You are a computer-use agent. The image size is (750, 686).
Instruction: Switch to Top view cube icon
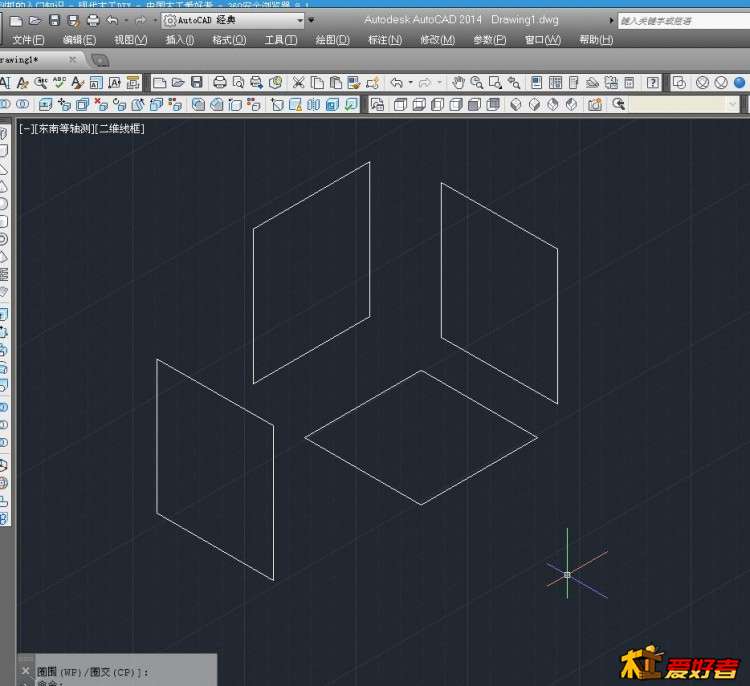coord(400,104)
